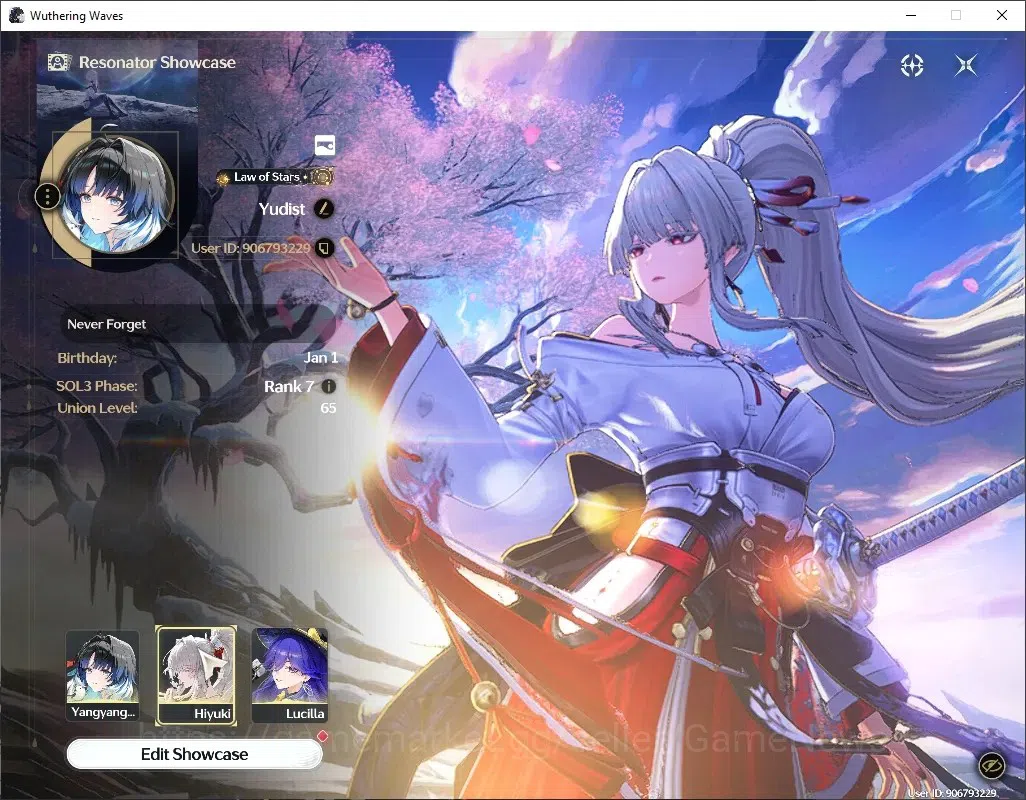Click the Union Level 65 value

[x=328, y=408]
